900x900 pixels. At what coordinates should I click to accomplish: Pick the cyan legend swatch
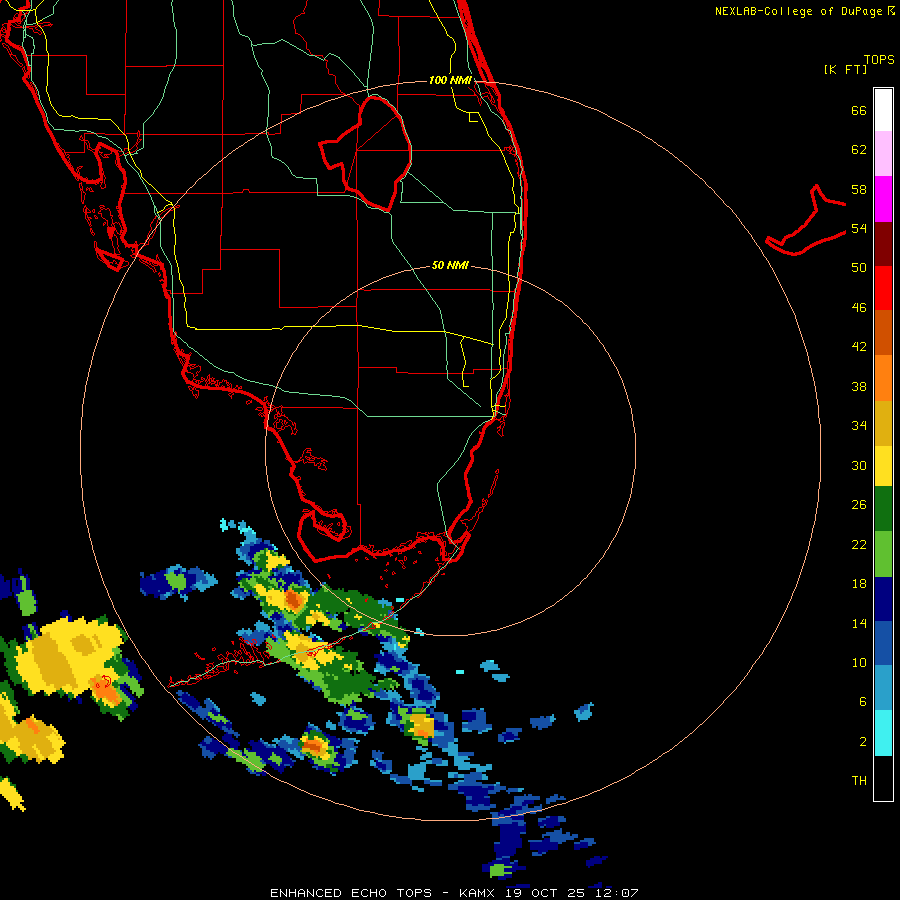point(883,733)
